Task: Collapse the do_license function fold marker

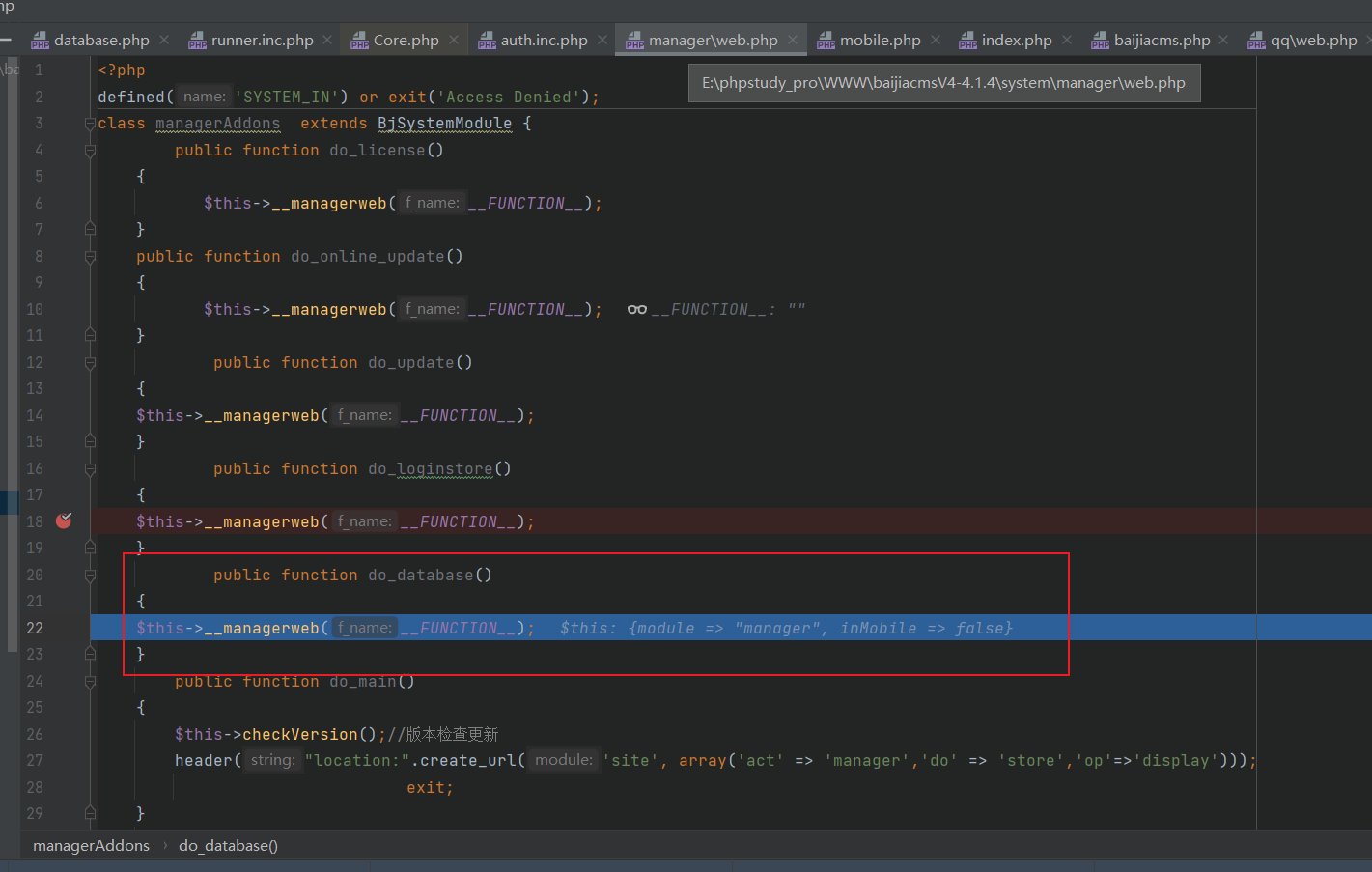Action: [90, 151]
